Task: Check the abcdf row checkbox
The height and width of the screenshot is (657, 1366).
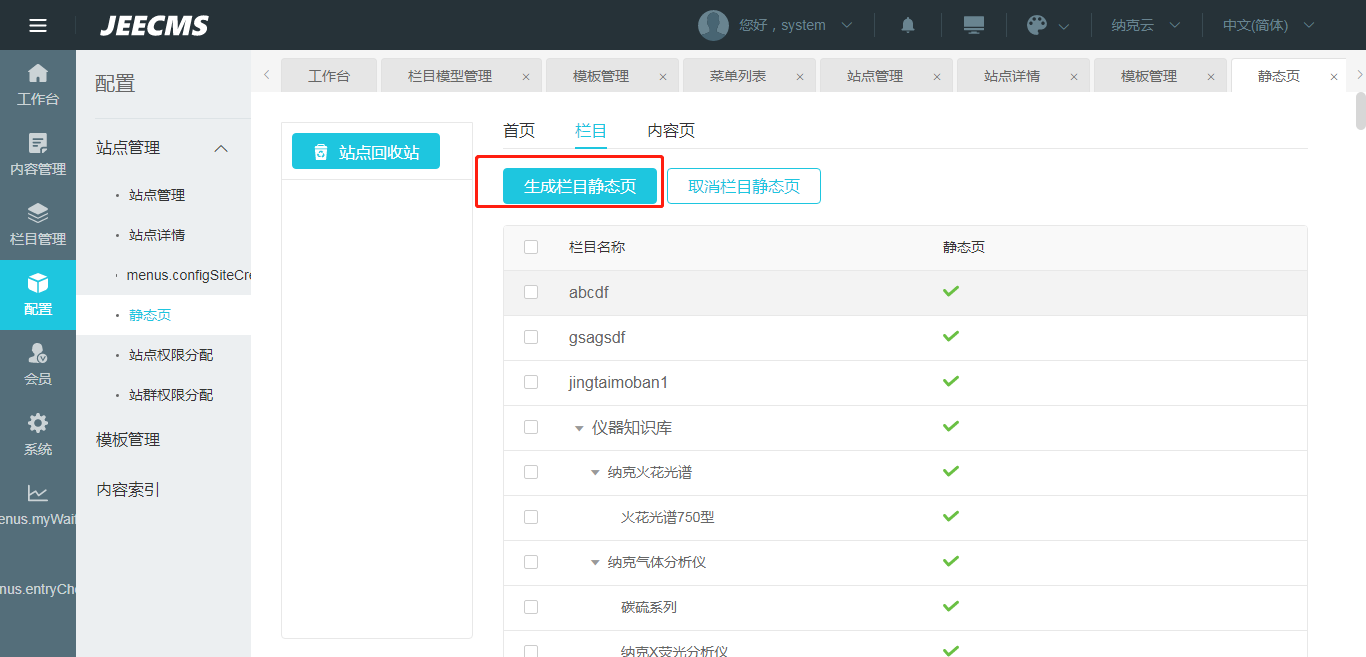Action: point(531,292)
